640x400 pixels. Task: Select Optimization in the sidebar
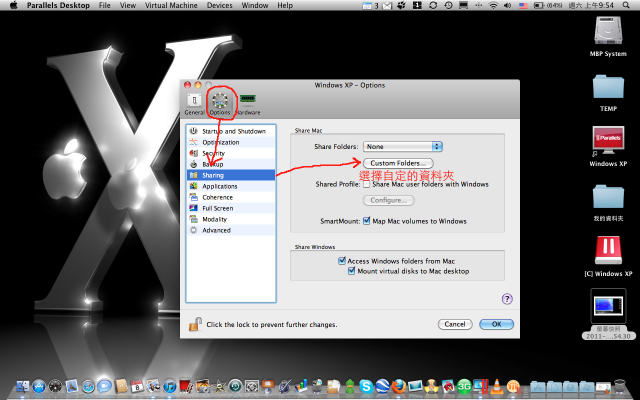[x=231, y=142]
